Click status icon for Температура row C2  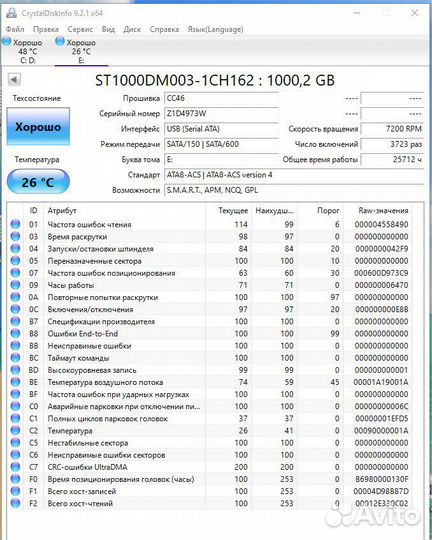[16, 430]
